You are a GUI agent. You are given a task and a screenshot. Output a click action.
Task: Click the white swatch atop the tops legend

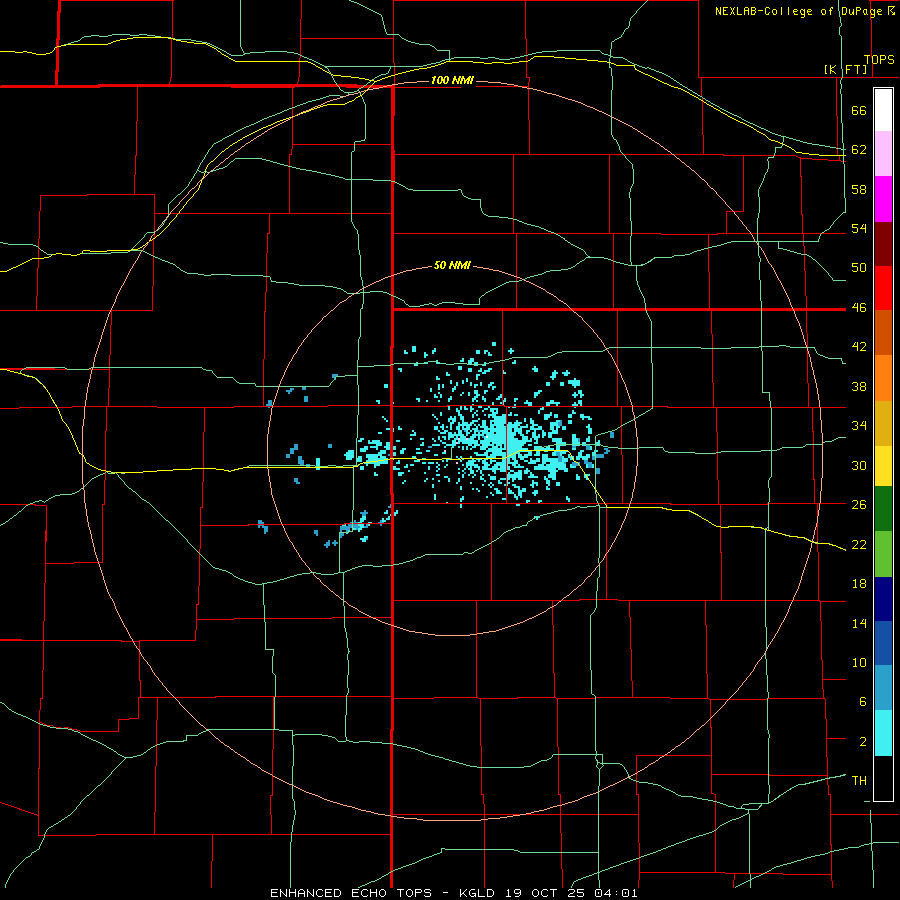[x=883, y=110]
